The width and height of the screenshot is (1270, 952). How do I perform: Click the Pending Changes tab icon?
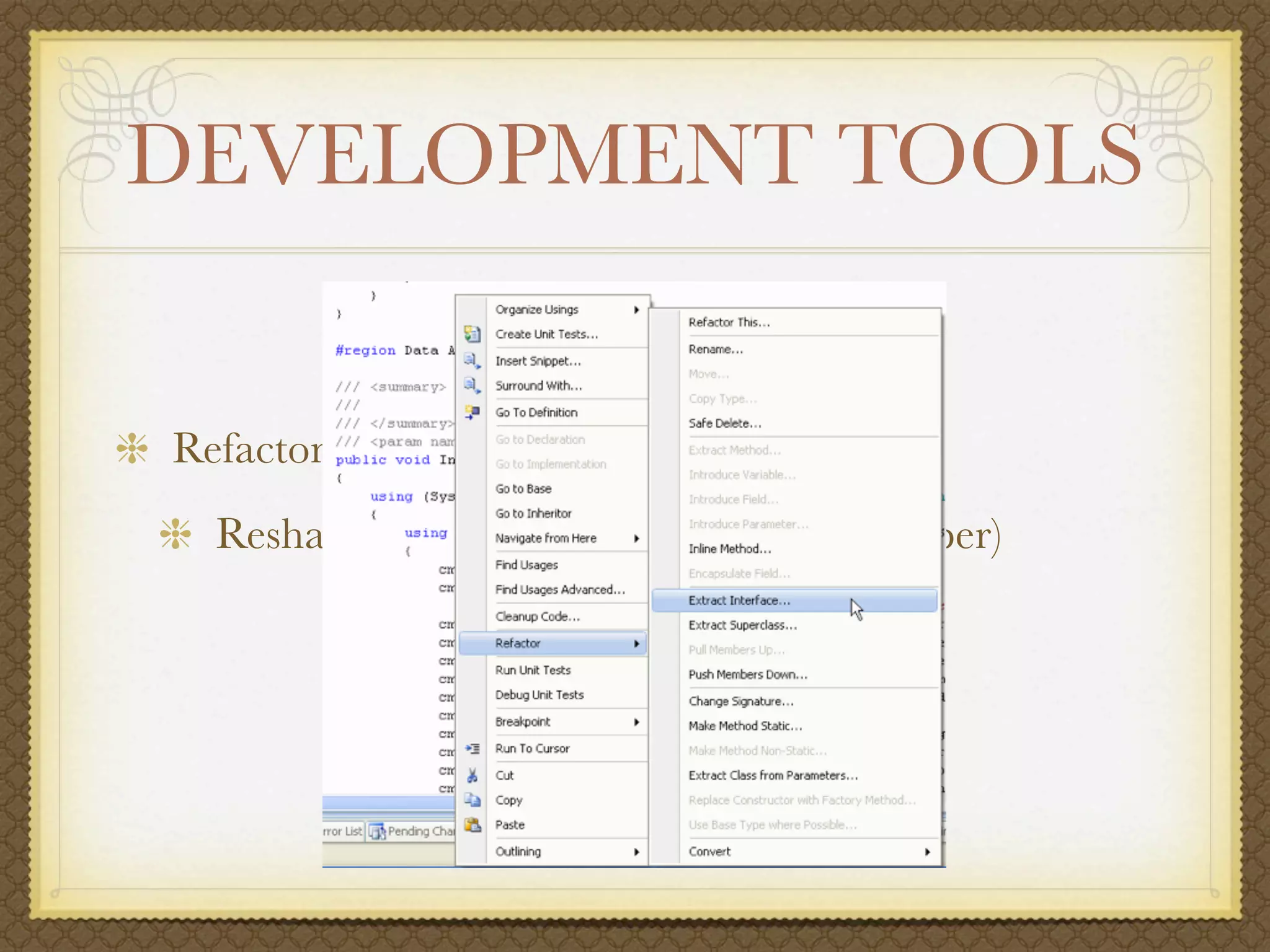pos(377,832)
